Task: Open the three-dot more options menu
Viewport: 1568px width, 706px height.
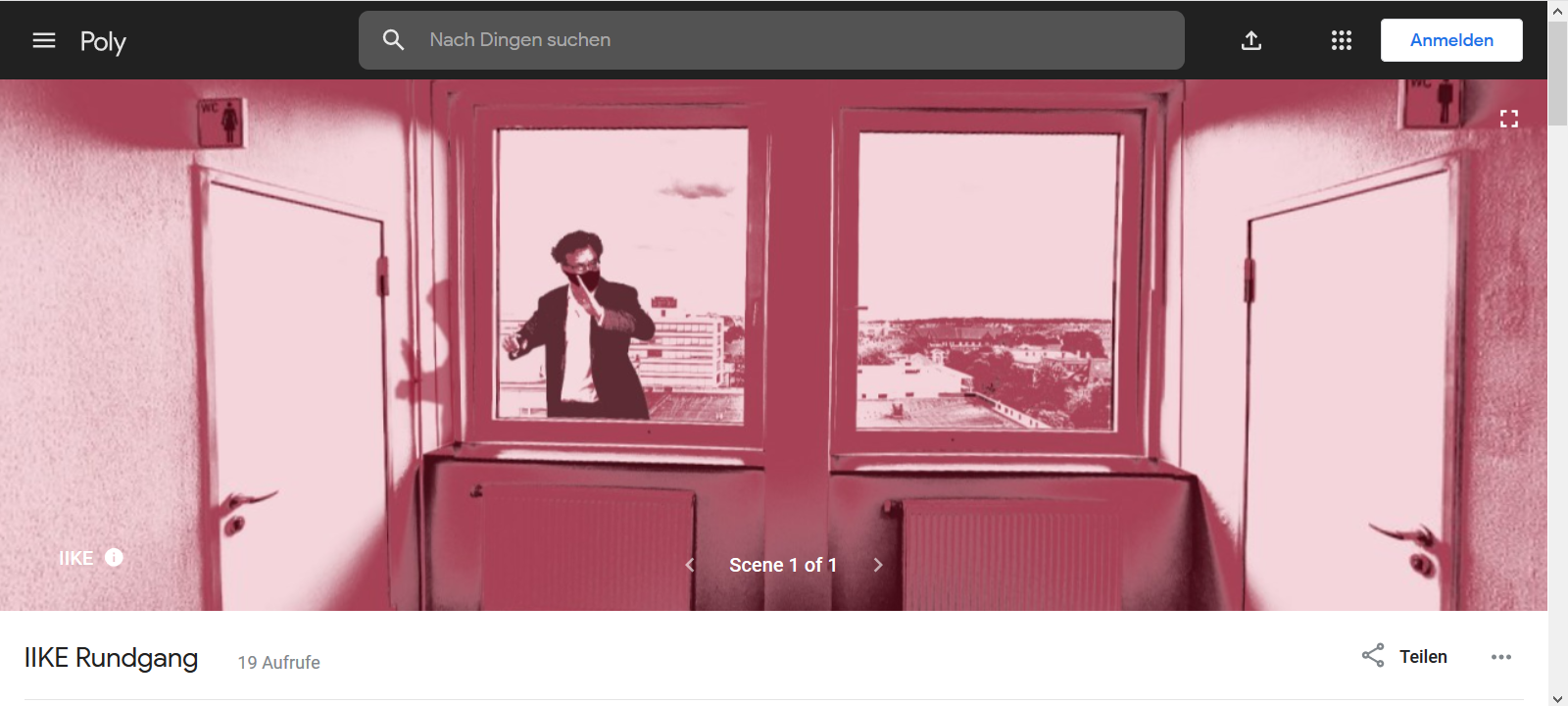Action: (1501, 657)
